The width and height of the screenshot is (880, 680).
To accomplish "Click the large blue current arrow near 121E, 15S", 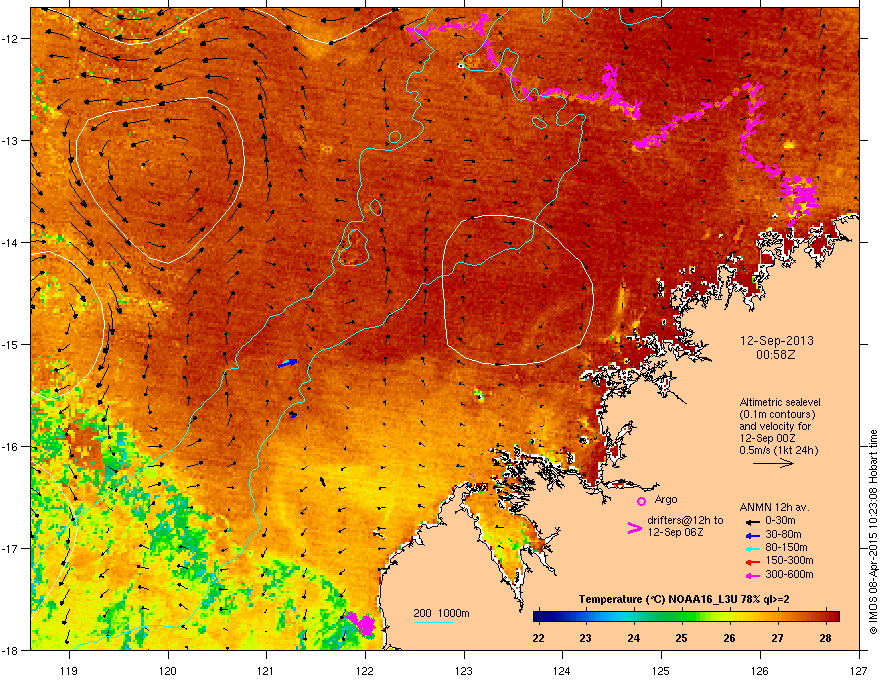I will click(x=288, y=363).
